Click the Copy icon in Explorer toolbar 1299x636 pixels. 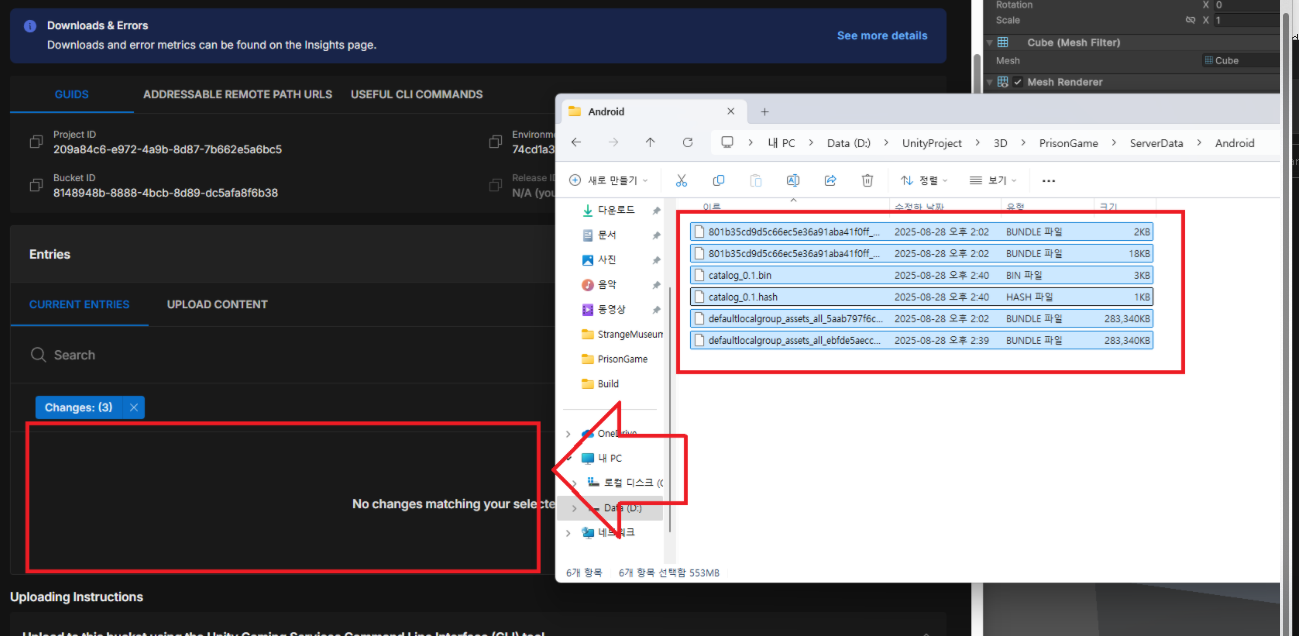[718, 180]
